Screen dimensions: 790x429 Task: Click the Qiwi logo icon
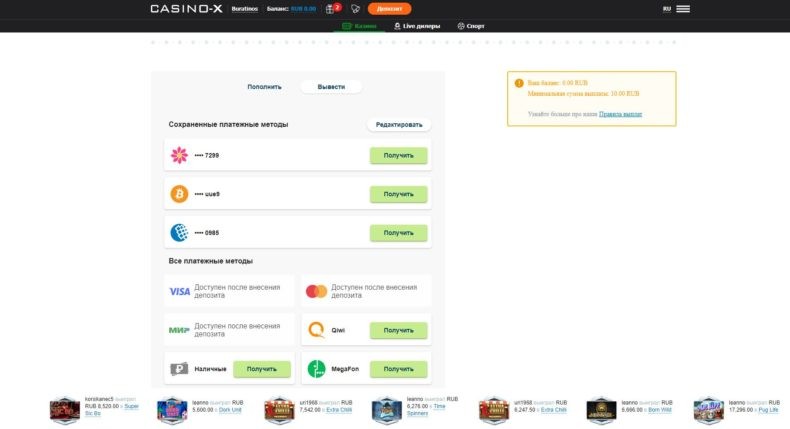click(316, 330)
